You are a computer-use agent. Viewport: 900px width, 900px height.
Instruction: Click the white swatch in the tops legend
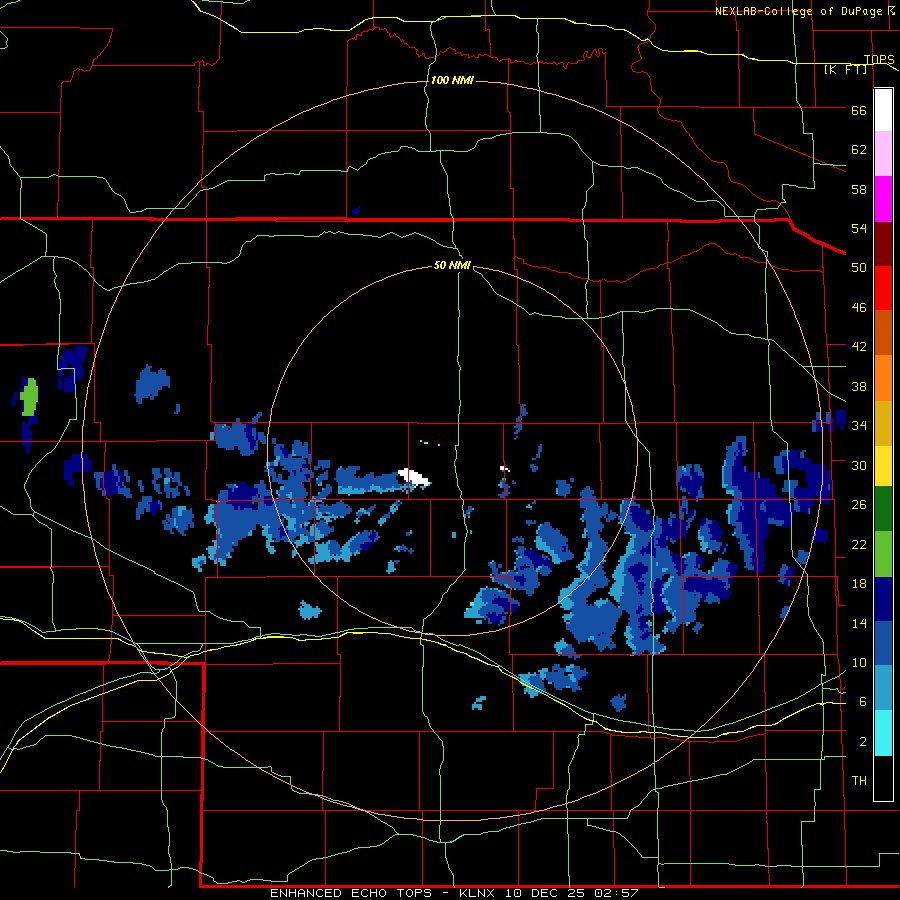[x=883, y=110]
